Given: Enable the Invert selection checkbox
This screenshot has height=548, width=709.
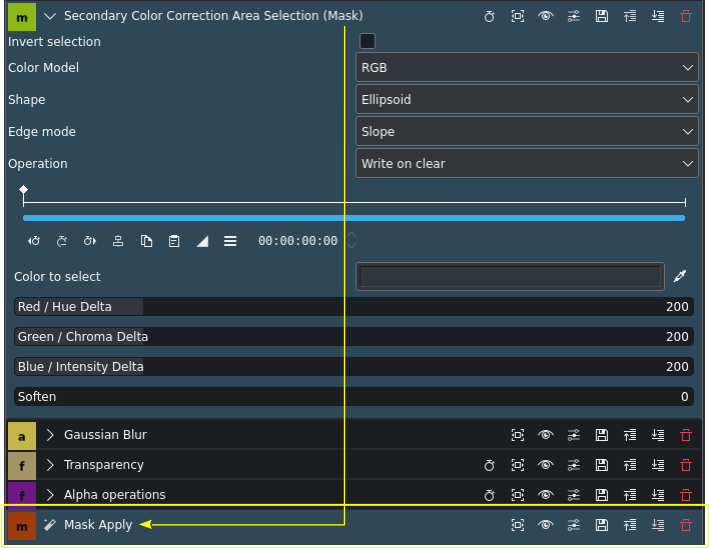Looking at the screenshot, I should [x=367, y=41].
